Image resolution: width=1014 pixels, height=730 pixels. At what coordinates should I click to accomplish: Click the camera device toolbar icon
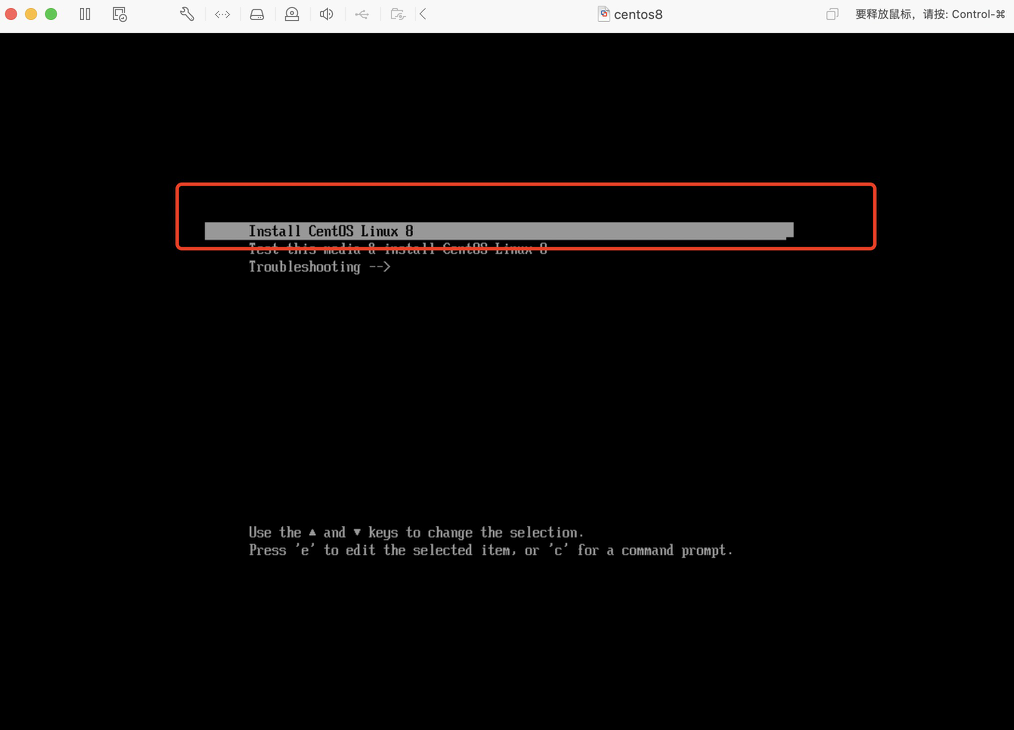tap(292, 14)
